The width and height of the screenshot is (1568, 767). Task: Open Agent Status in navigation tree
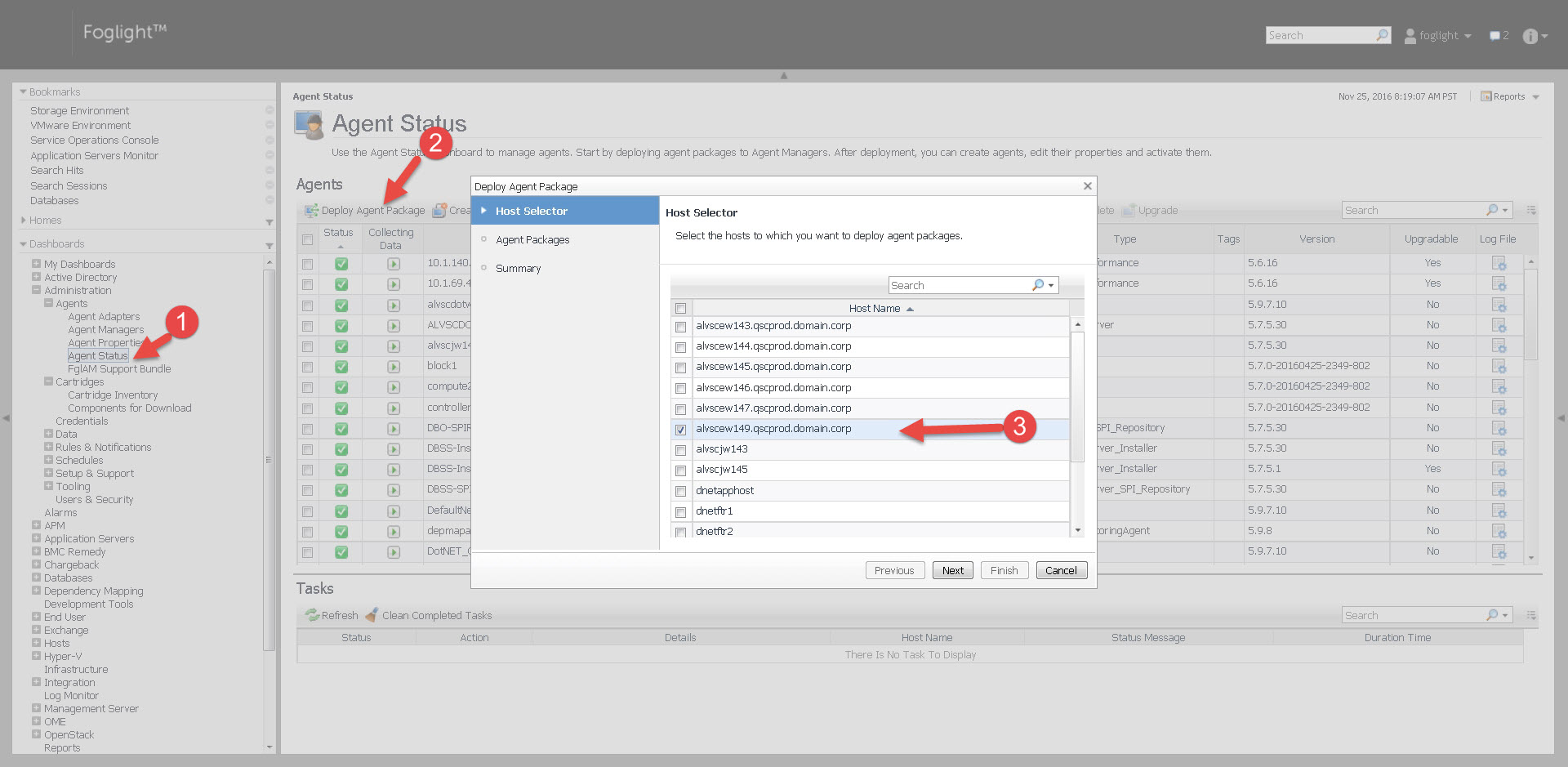click(98, 356)
